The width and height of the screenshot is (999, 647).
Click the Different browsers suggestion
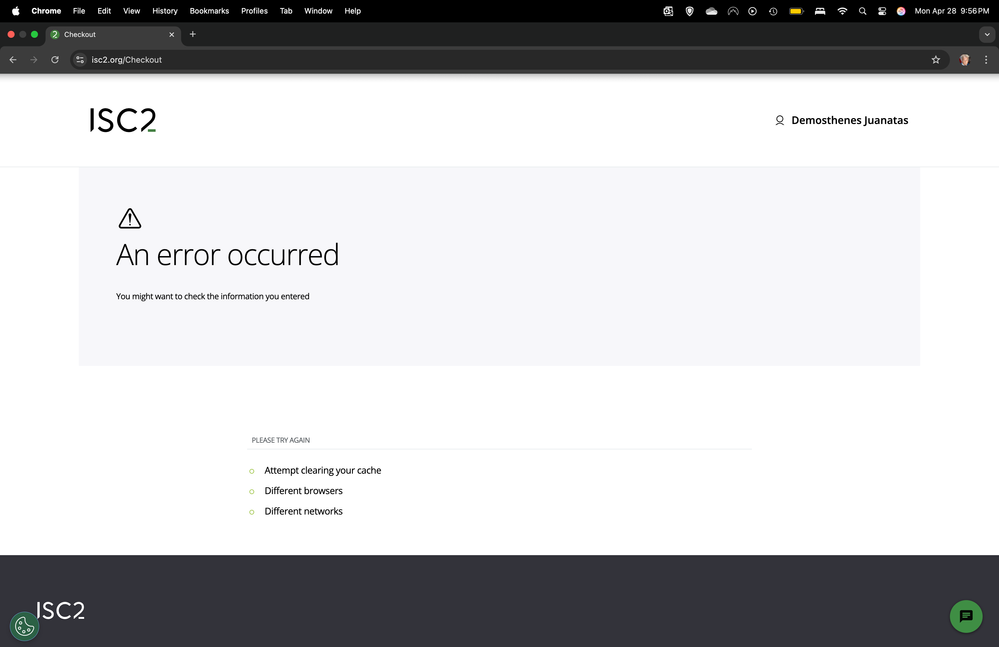pyautogui.click(x=303, y=490)
